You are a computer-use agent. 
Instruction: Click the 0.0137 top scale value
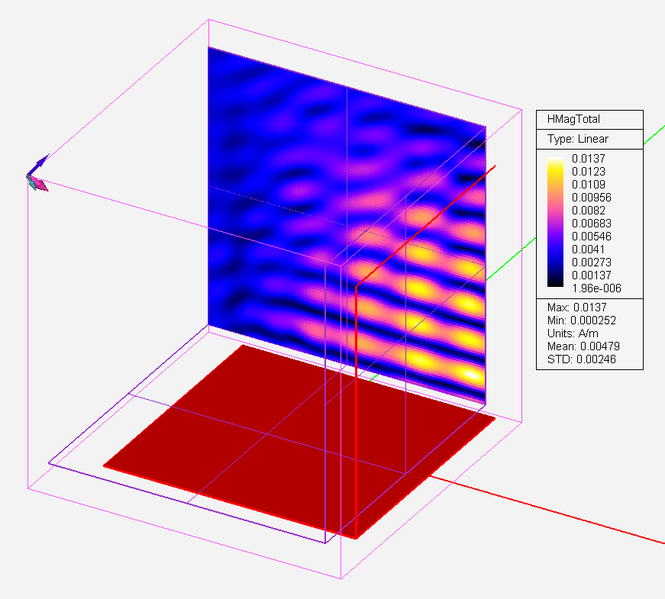coord(588,159)
